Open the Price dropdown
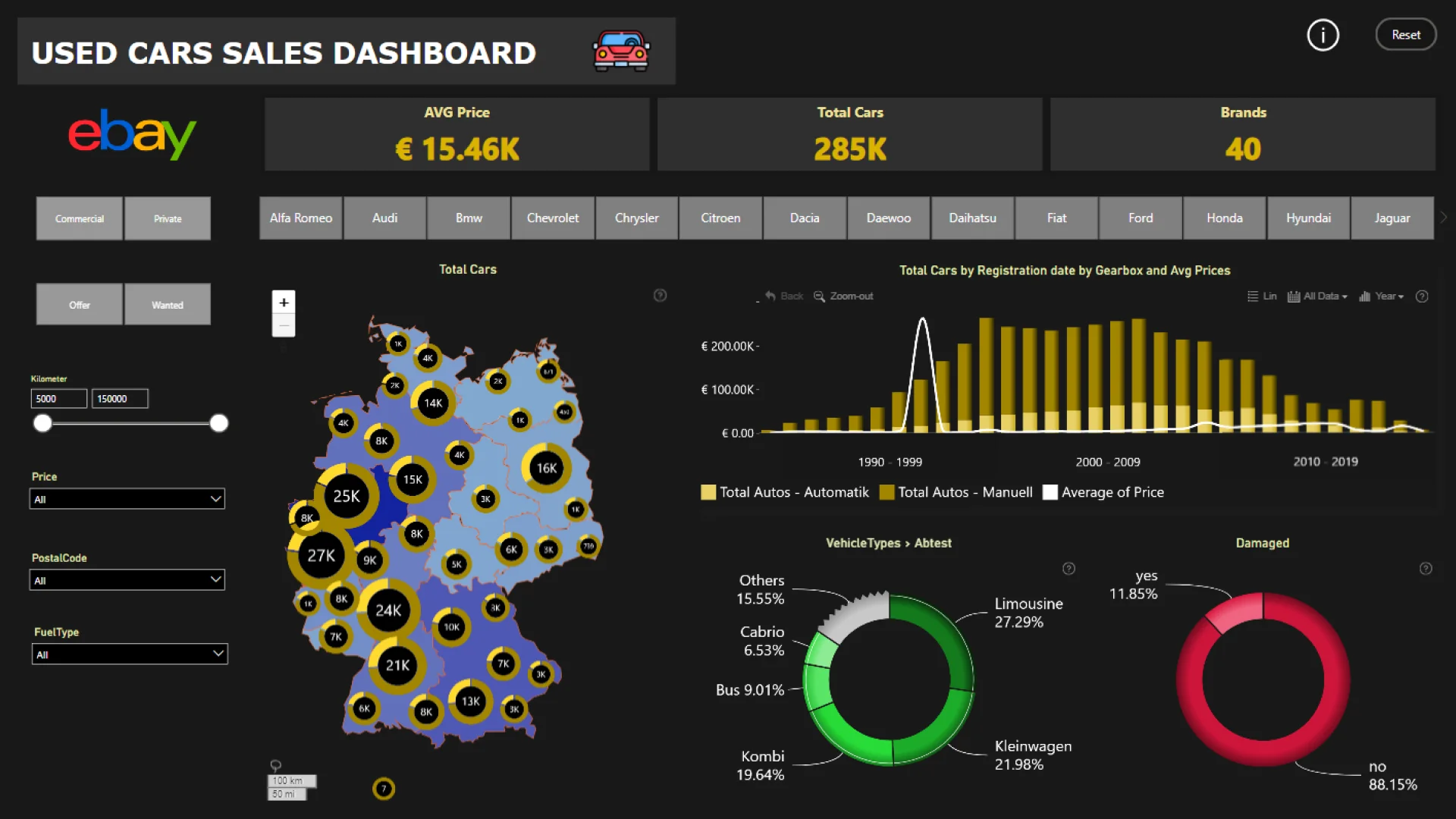 click(127, 499)
